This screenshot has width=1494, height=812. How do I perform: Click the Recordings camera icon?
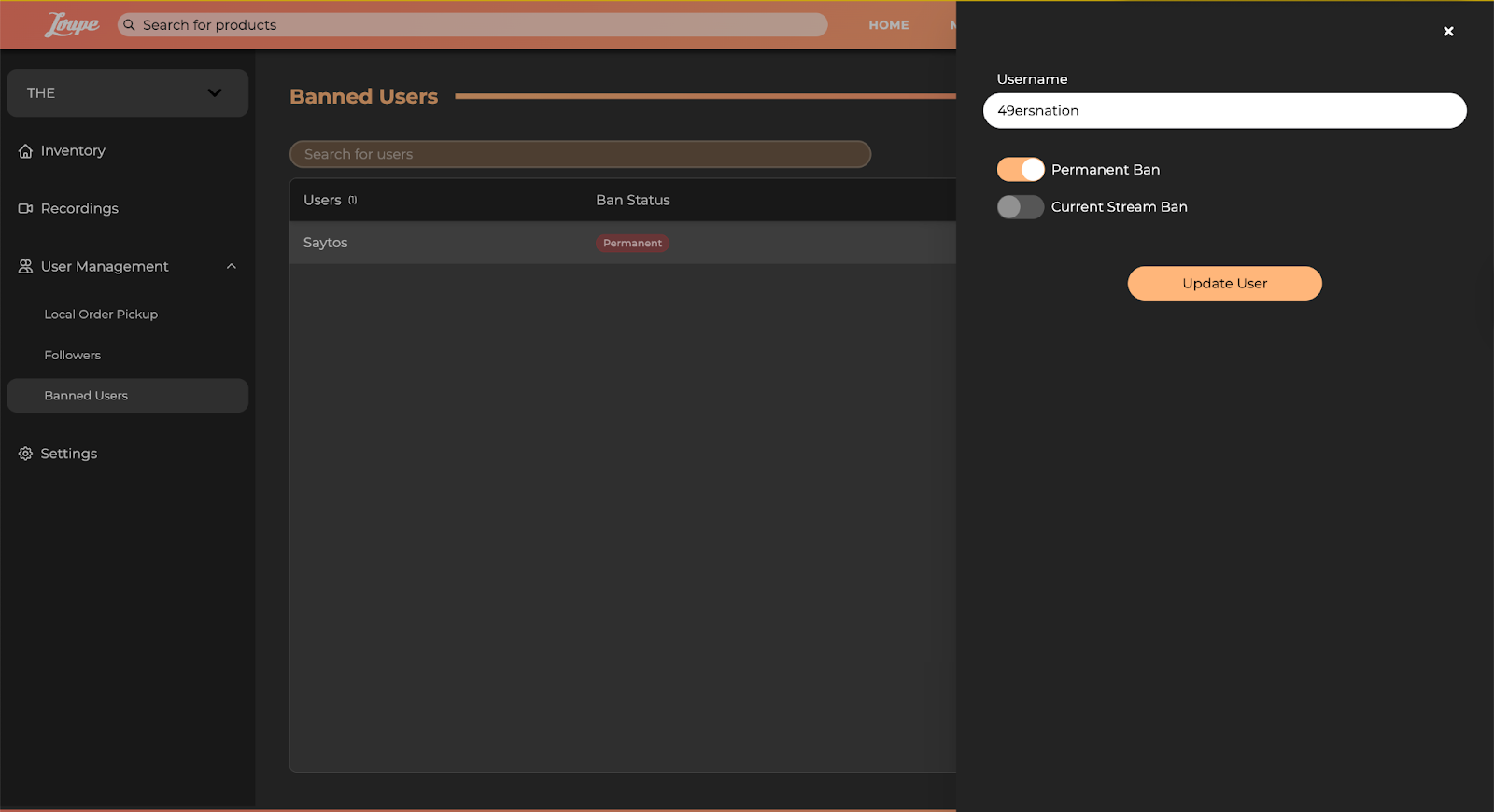25,209
